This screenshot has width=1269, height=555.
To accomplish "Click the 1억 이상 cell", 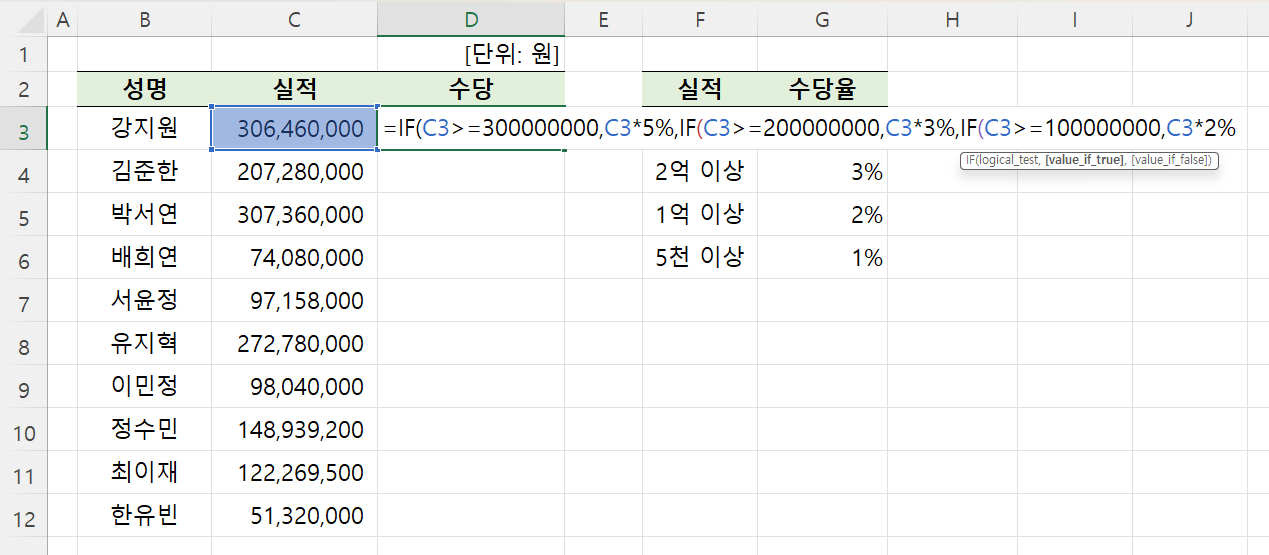I will [x=700, y=215].
